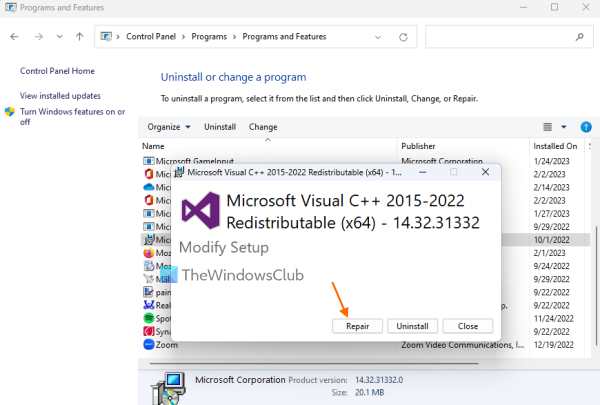This screenshot has width=600, height=405.
Task: Click the 11/24/2022 installed date
Action: [x=553, y=318]
